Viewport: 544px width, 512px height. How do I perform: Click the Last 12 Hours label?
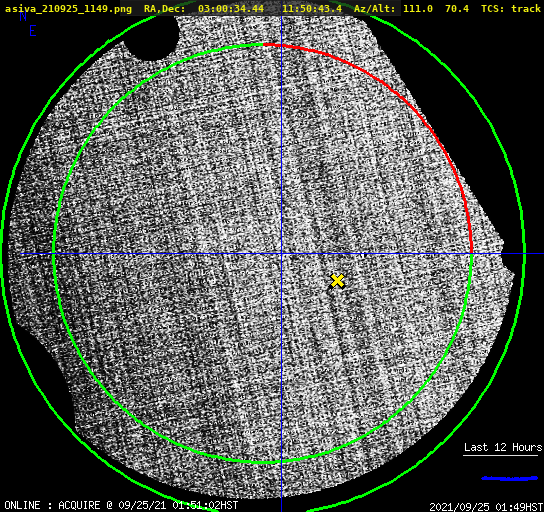coord(503,447)
